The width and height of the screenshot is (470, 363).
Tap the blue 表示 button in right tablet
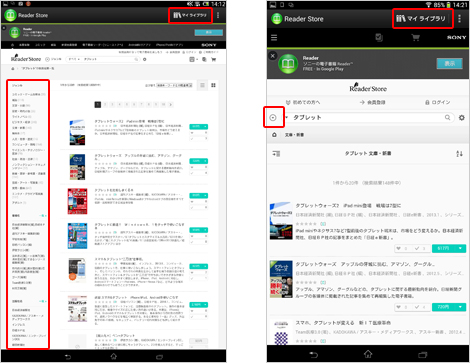(449, 63)
